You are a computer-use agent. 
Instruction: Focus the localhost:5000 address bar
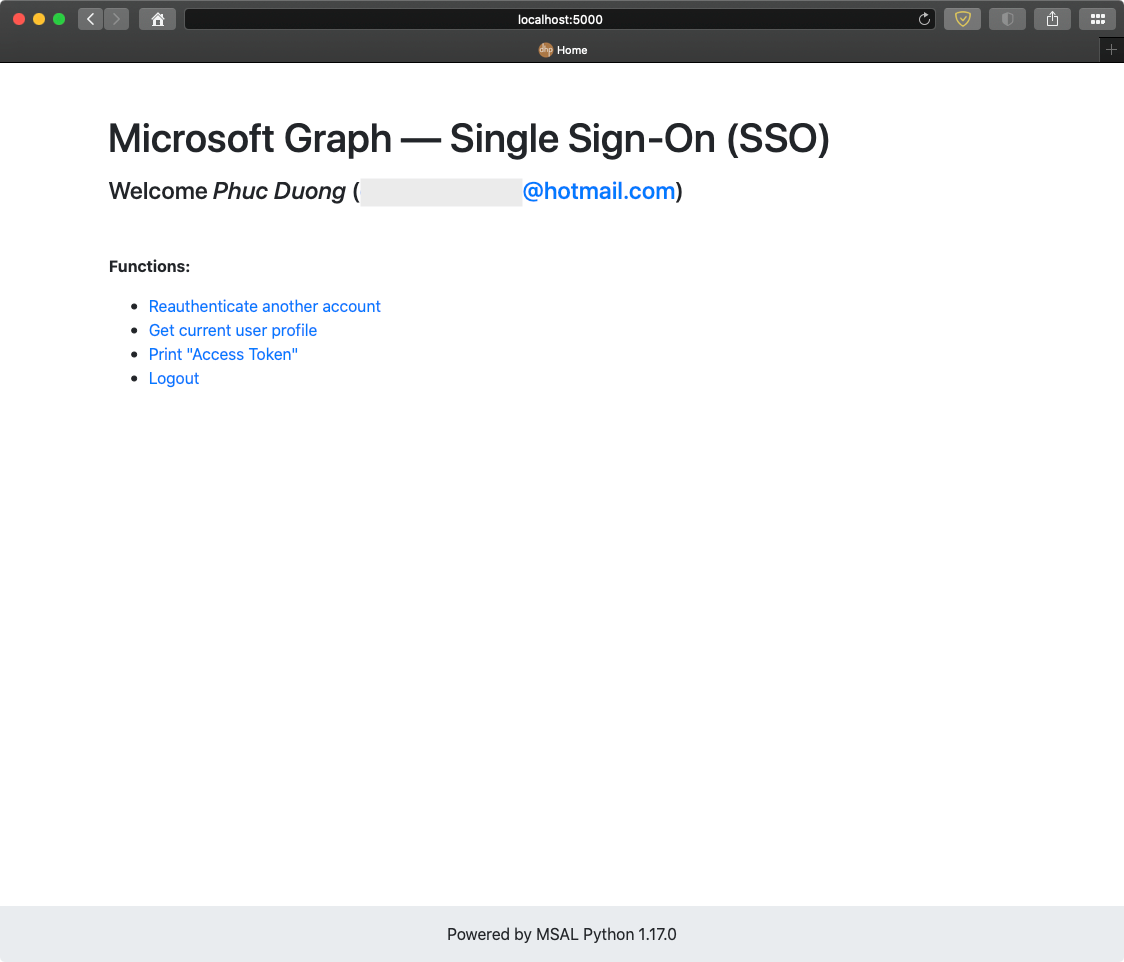click(560, 19)
